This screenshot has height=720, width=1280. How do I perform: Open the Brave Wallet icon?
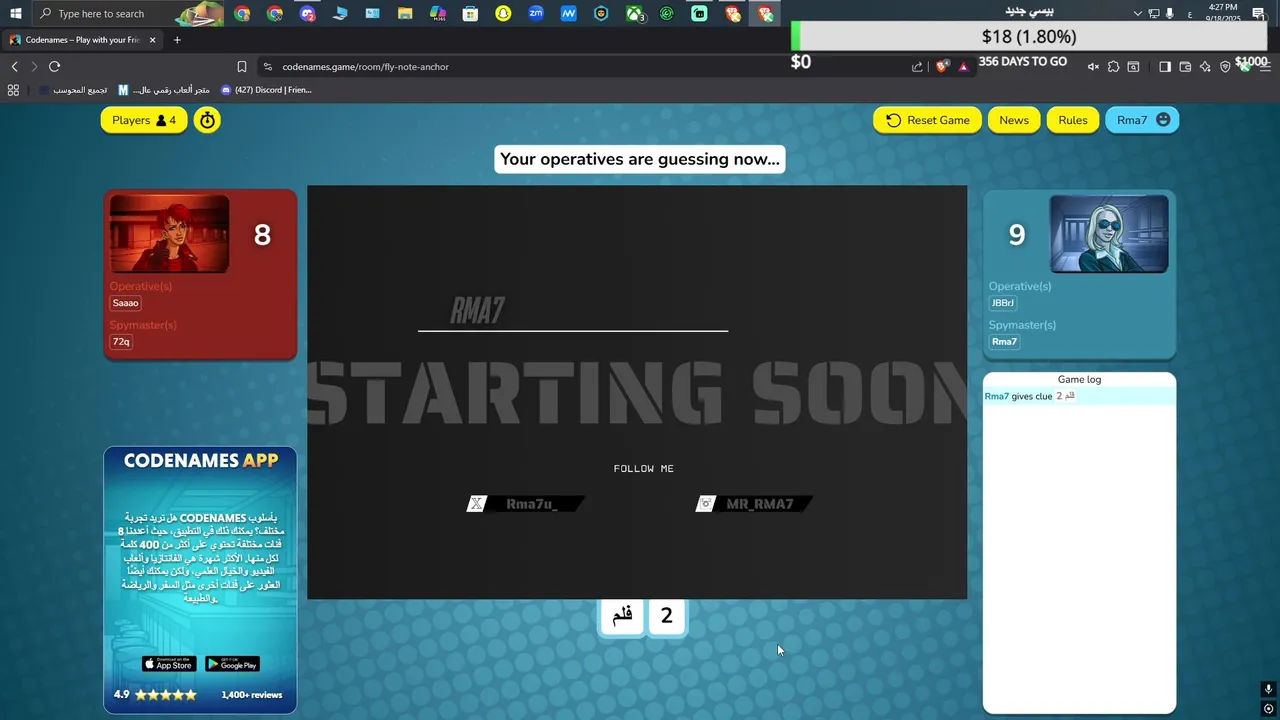pyautogui.click(x=1185, y=67)
